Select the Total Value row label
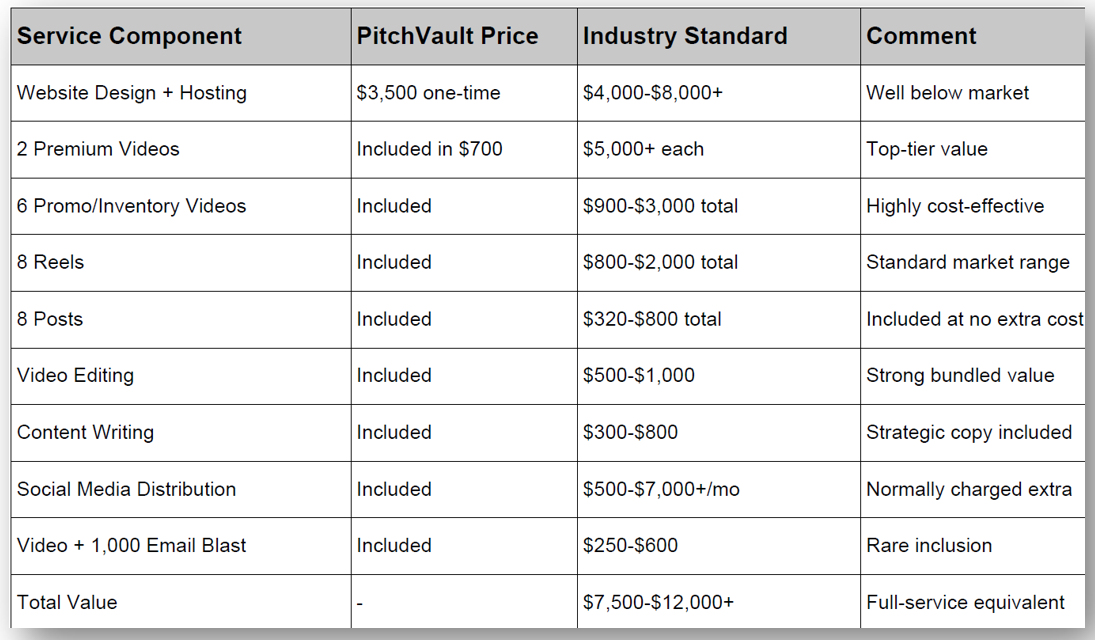Viewport: 1095px width, 640px height. coord(67,602)
